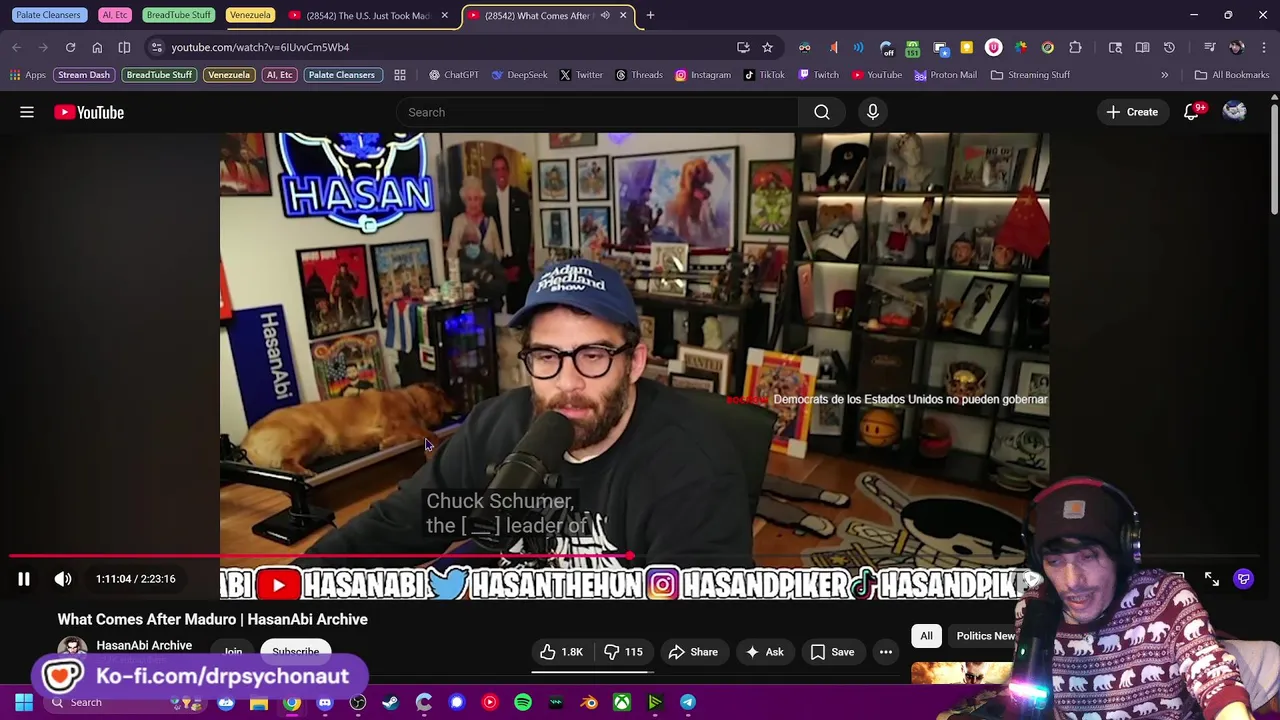Mute the video with the speaker icon

tap(63, 579)
